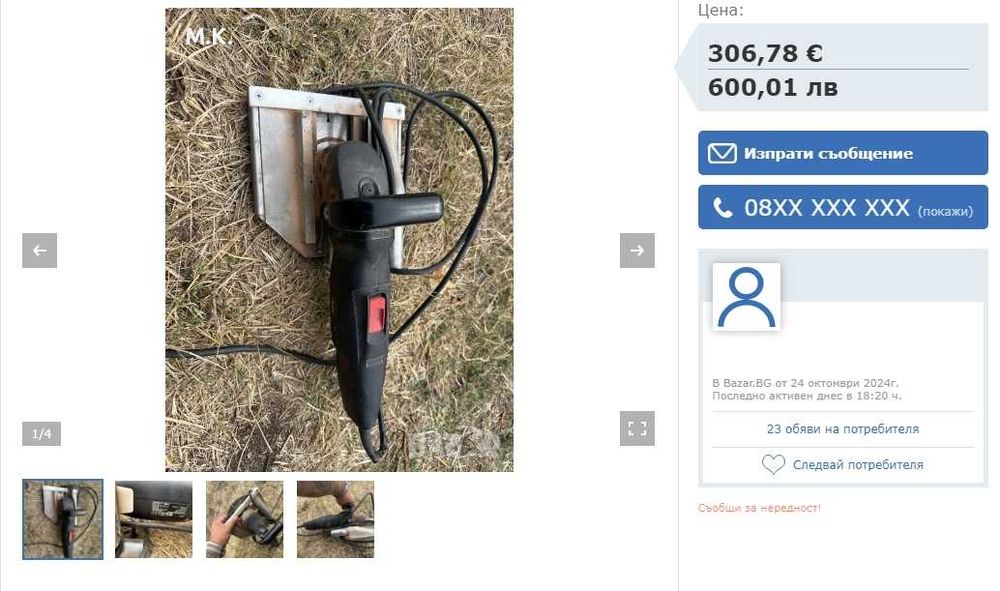Select second thumbnail showing tool label
The image size is (1000, 591).
[x=154, y=520]
